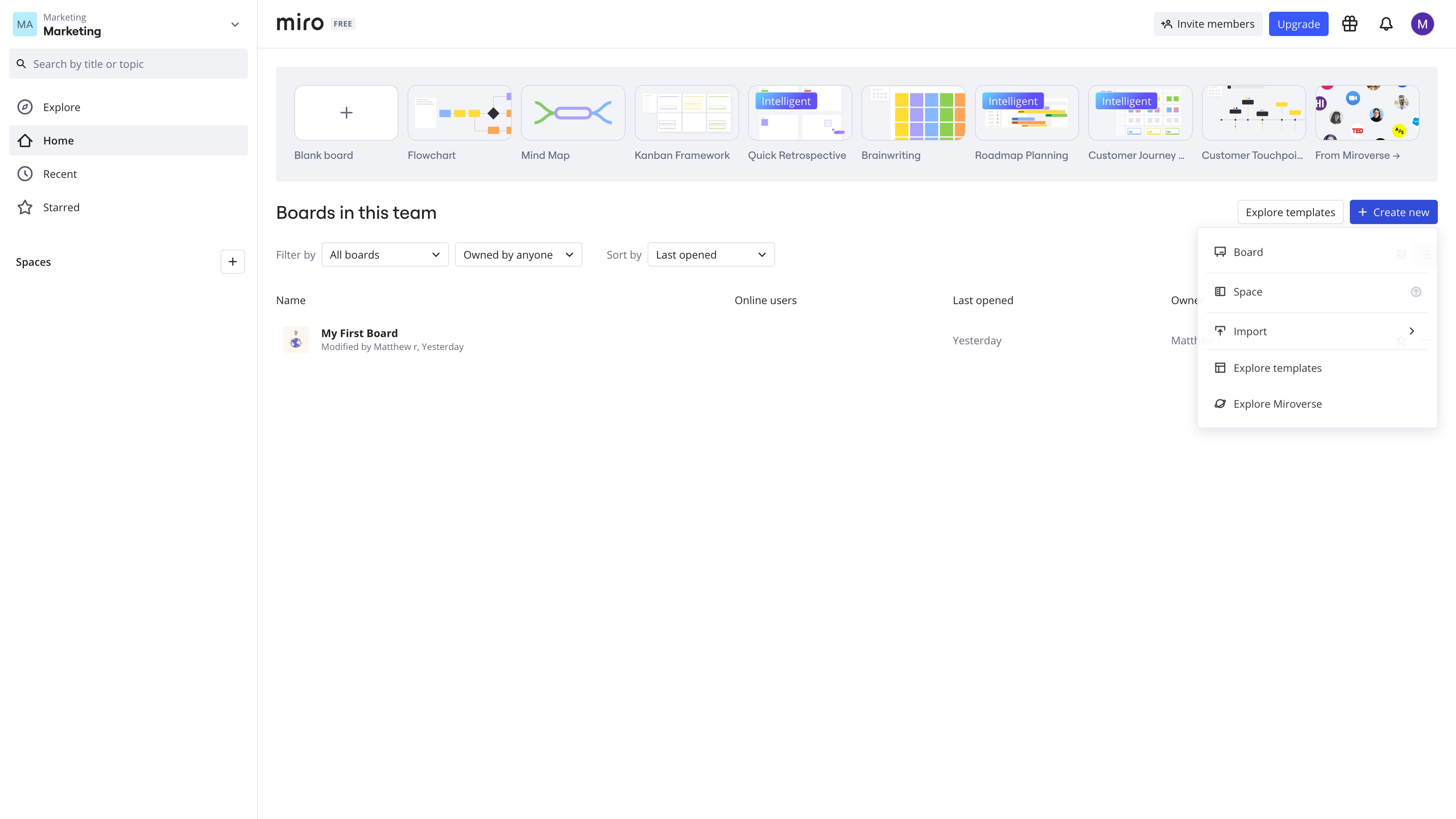The image size is (1456, 819).
Task: Select the Quick Retrospective template
Action: tap(800, 113)
